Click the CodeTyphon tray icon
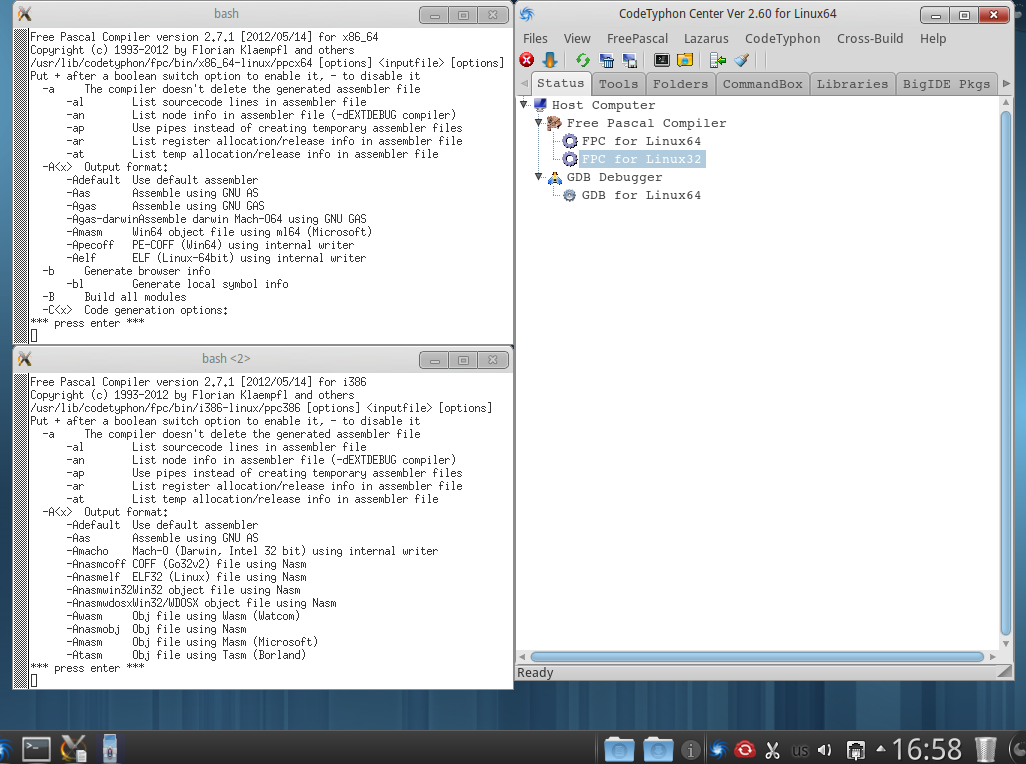Screen dimensions: 1026x764 [719, 750]
